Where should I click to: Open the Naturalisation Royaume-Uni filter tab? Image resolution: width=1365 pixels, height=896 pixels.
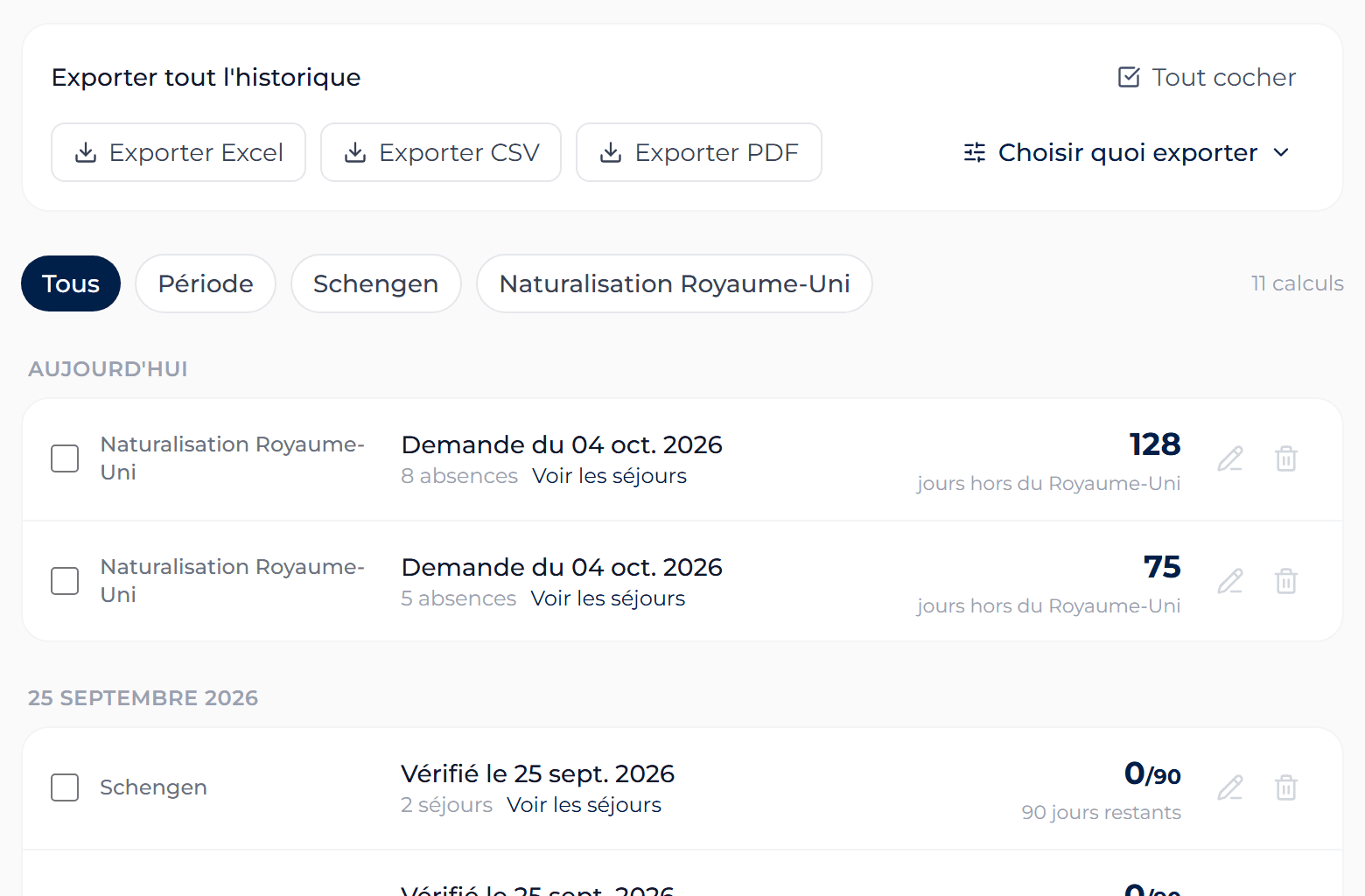coord(675,283)
